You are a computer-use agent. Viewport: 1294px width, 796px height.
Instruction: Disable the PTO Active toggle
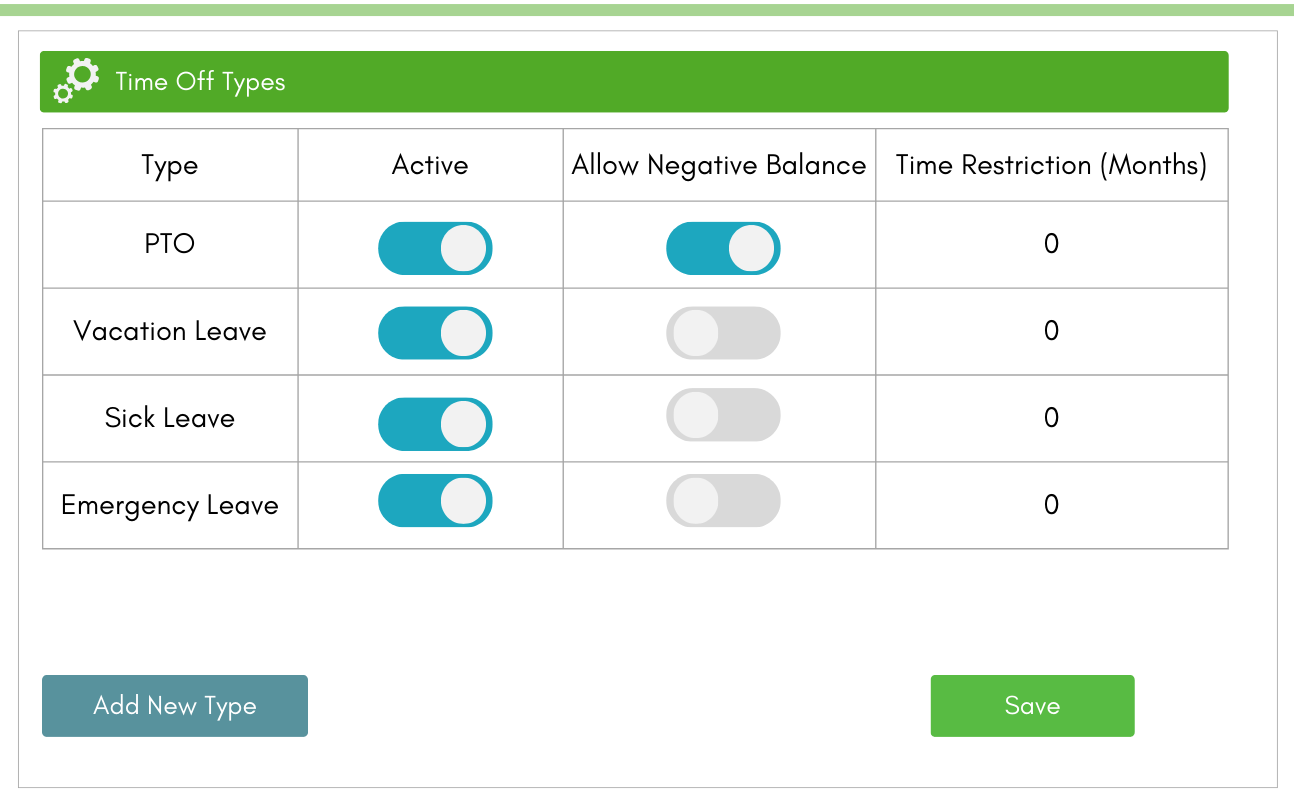435,248
